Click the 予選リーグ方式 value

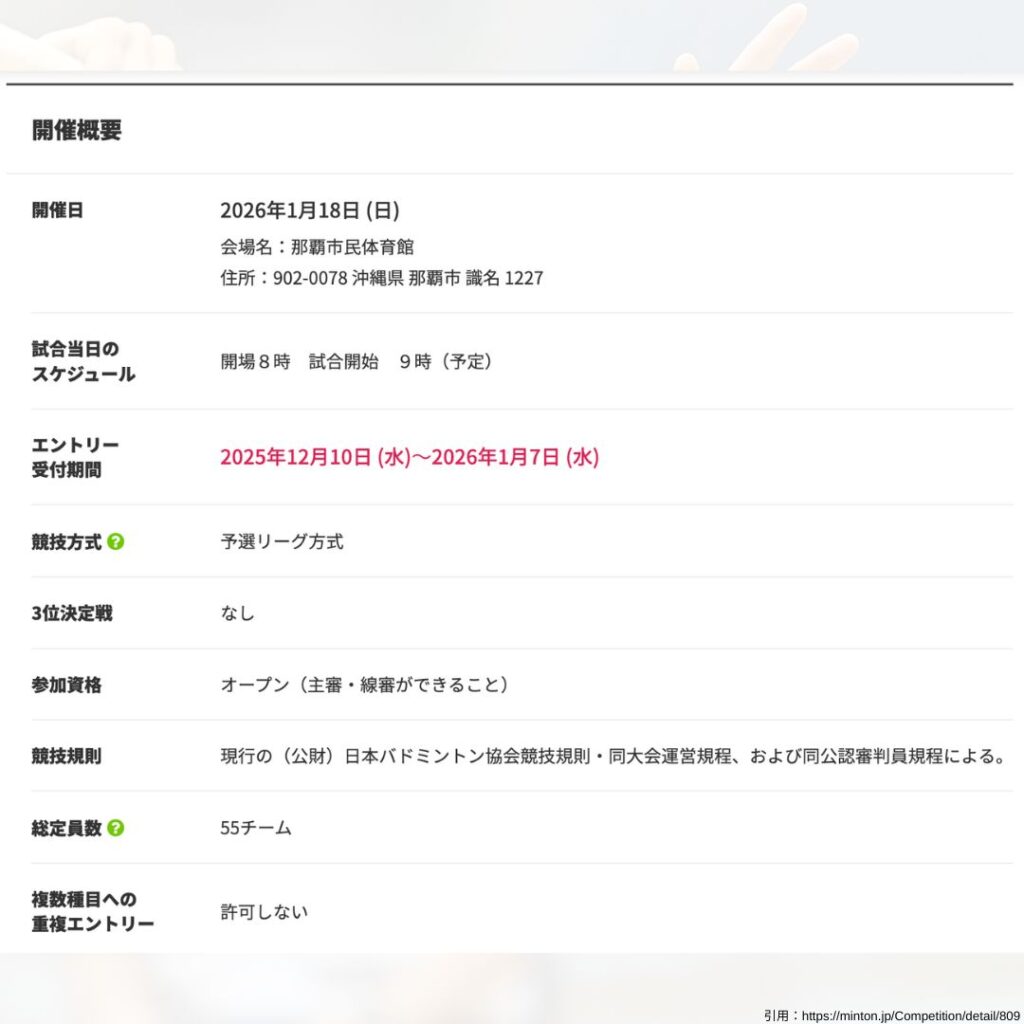[282, 542]
